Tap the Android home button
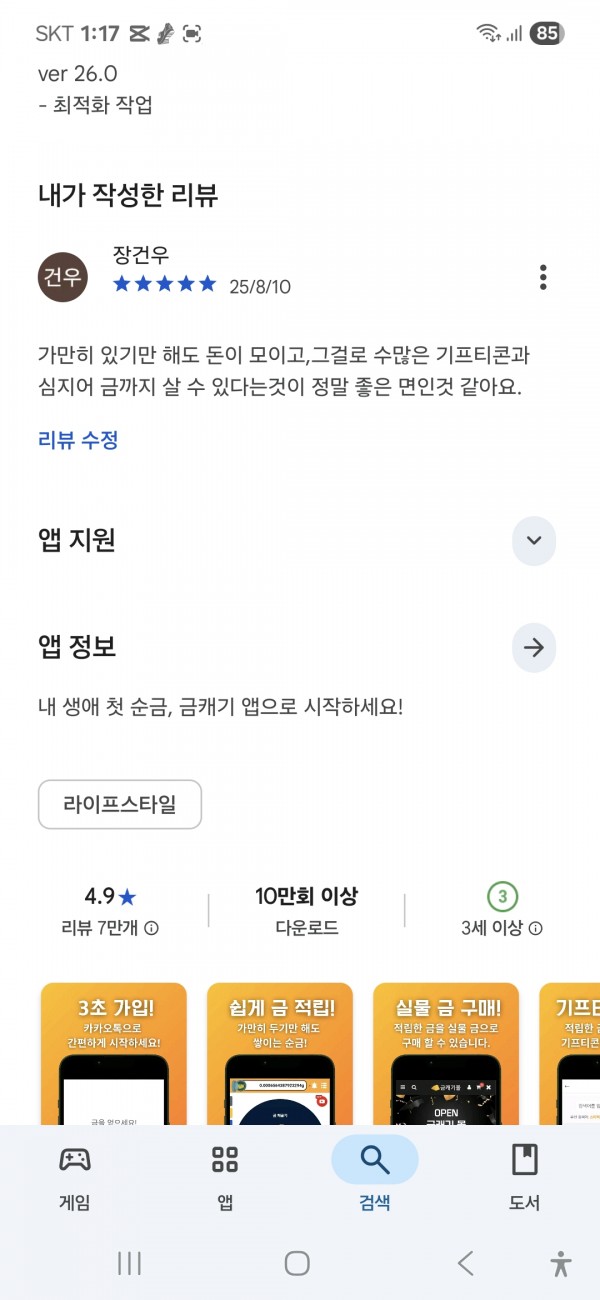Screen dimensions: 600x1300 click(297, 1263)
